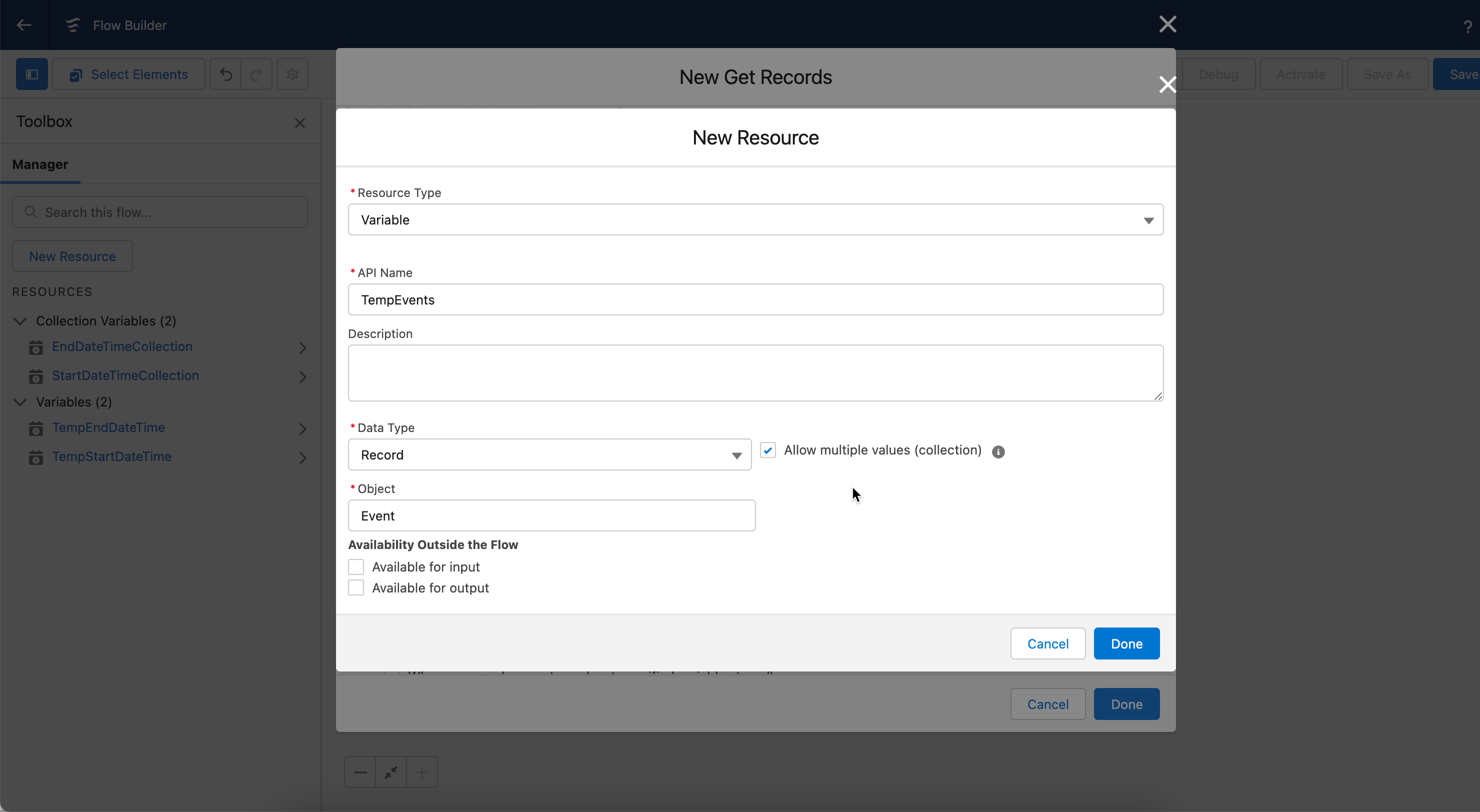The width and height of the screenshot is (1480, 812).
Task: Uncheck Allow multiple values (collection)
Action: (x=768, y=450)
